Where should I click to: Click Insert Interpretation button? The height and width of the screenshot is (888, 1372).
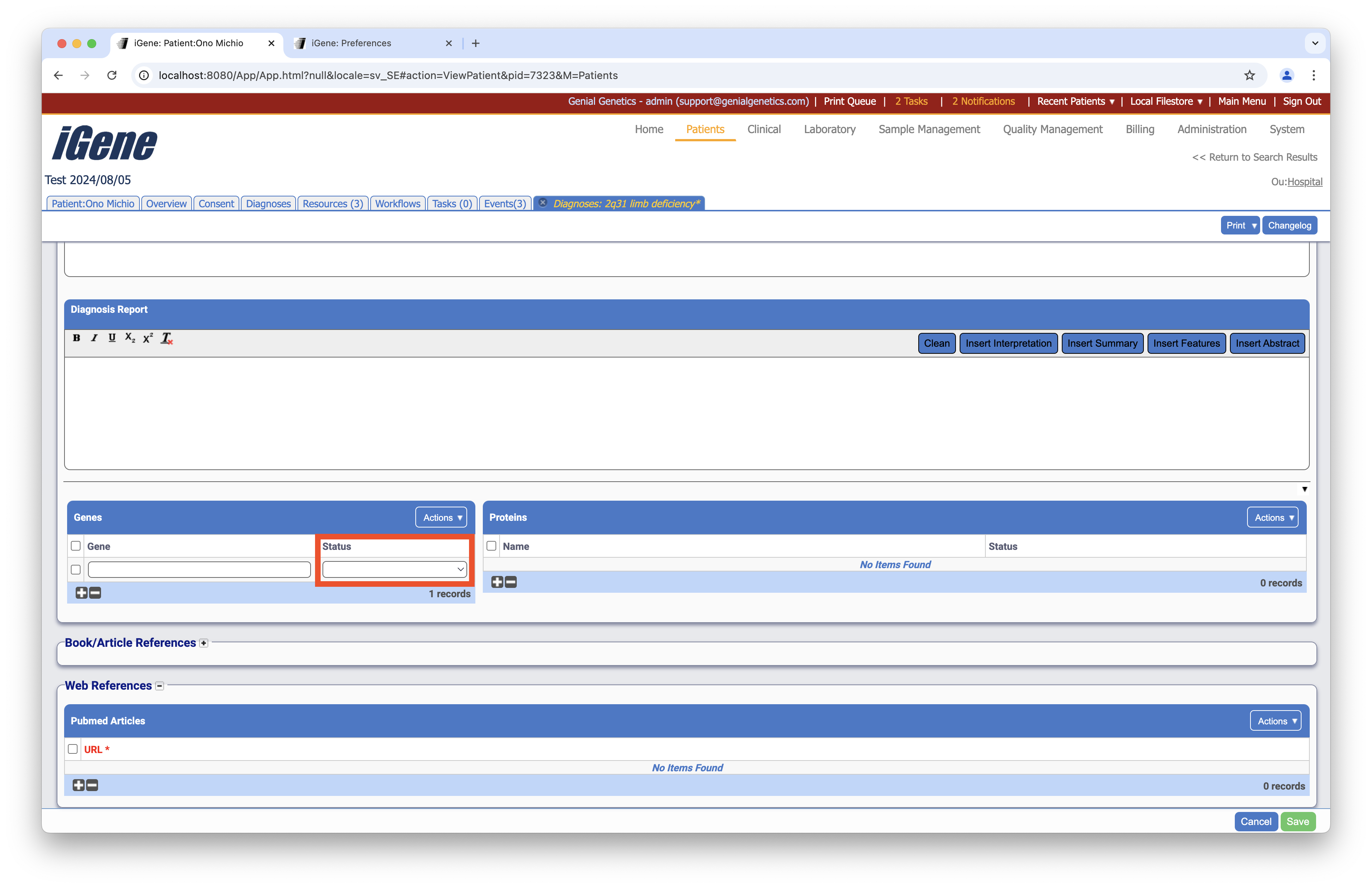pyautogui.click(x=1008, y=343)
